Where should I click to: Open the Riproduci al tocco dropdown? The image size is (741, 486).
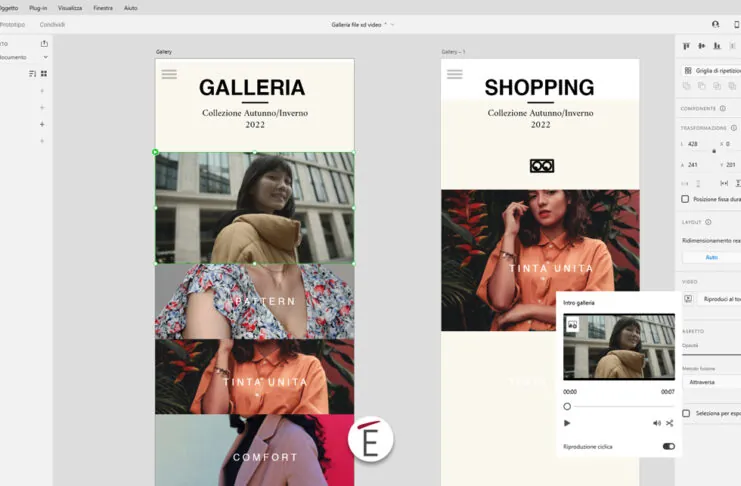(720, 299)
